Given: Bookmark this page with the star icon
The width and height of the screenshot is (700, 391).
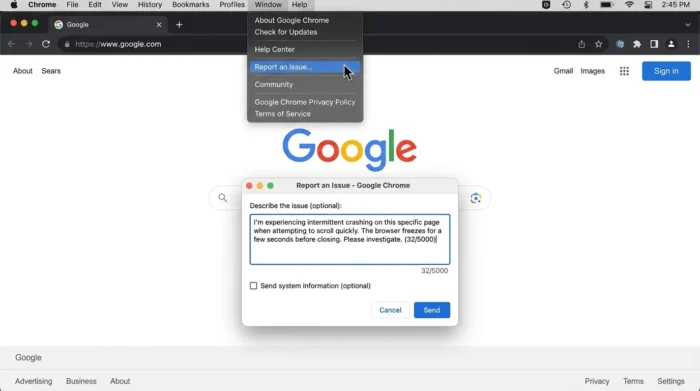Looking at the screenshot, I should [x=599, y=44].
